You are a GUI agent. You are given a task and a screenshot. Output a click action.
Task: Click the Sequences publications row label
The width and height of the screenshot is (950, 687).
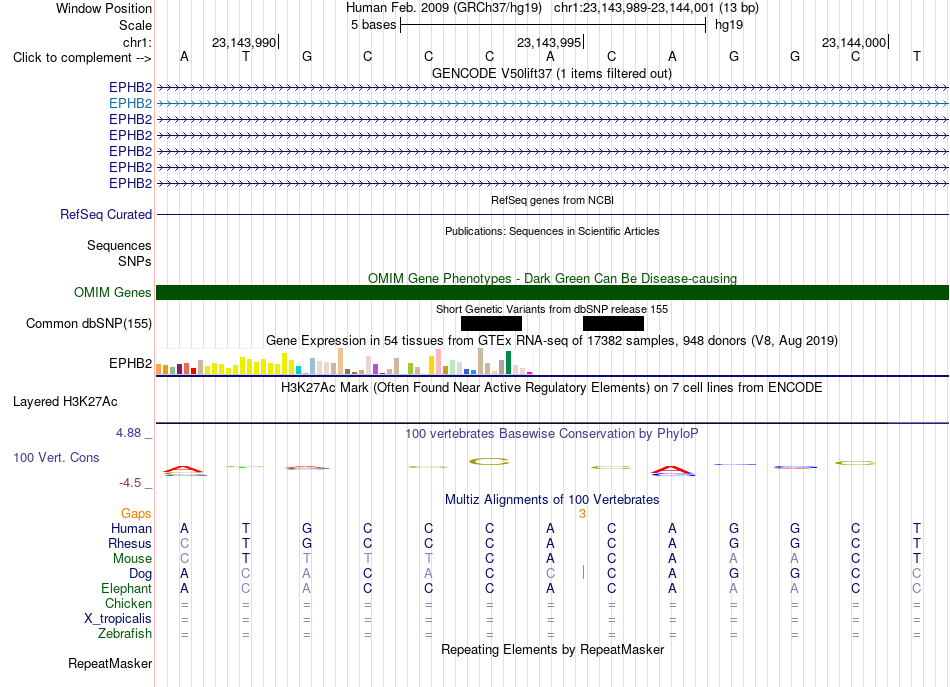(x=119, y=245)
